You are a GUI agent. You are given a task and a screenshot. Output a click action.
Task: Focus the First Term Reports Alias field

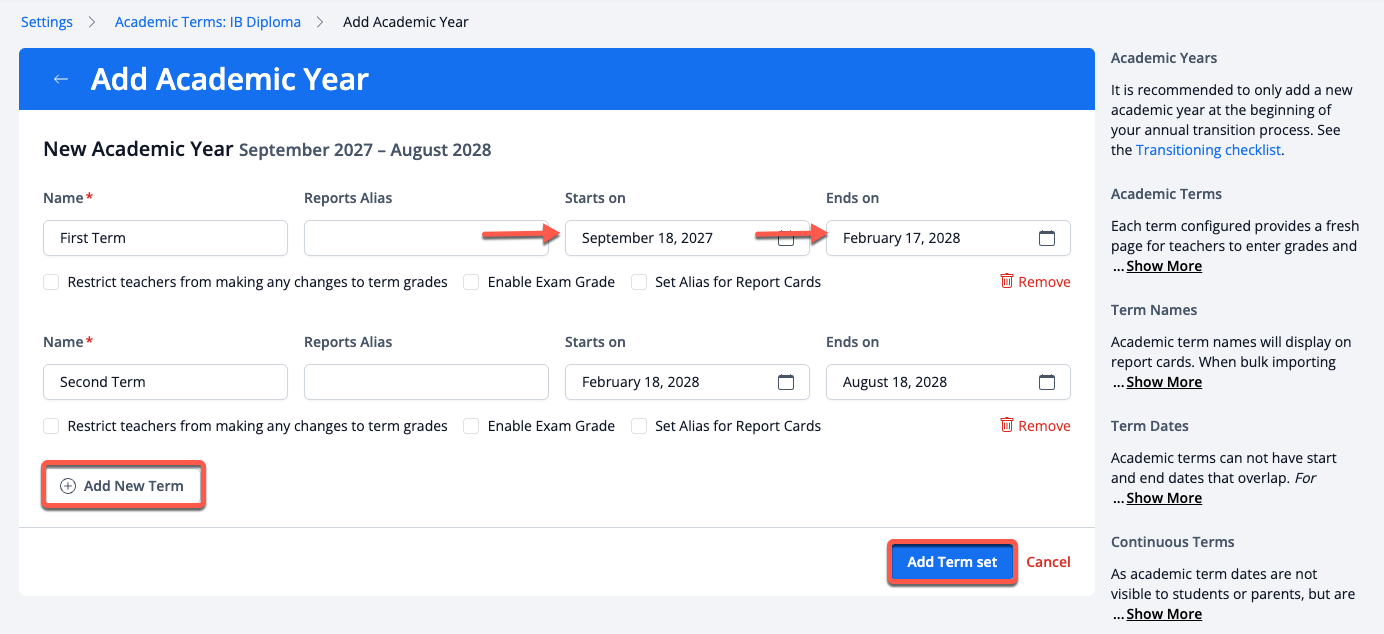coord(426,238)
